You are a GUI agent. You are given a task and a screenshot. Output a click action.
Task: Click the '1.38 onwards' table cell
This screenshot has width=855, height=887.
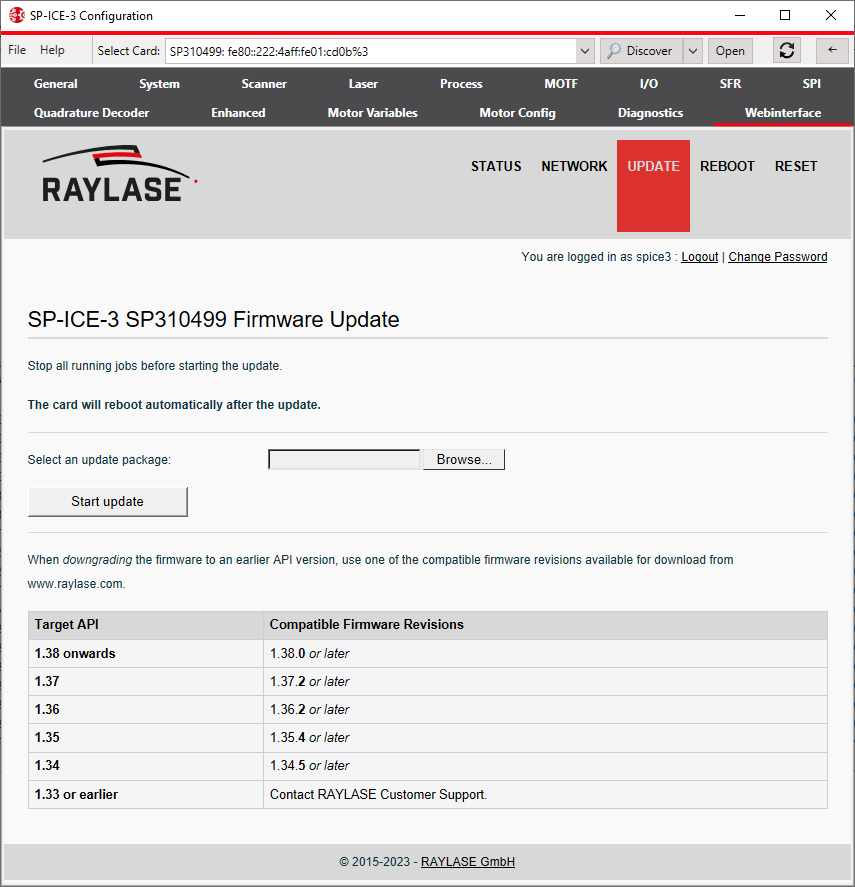[x=145, y=653]
